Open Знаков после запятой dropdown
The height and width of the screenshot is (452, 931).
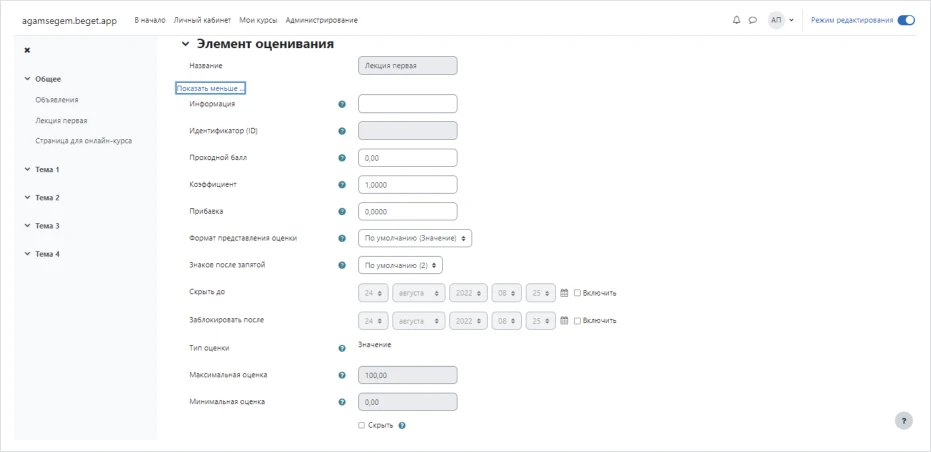400,265
